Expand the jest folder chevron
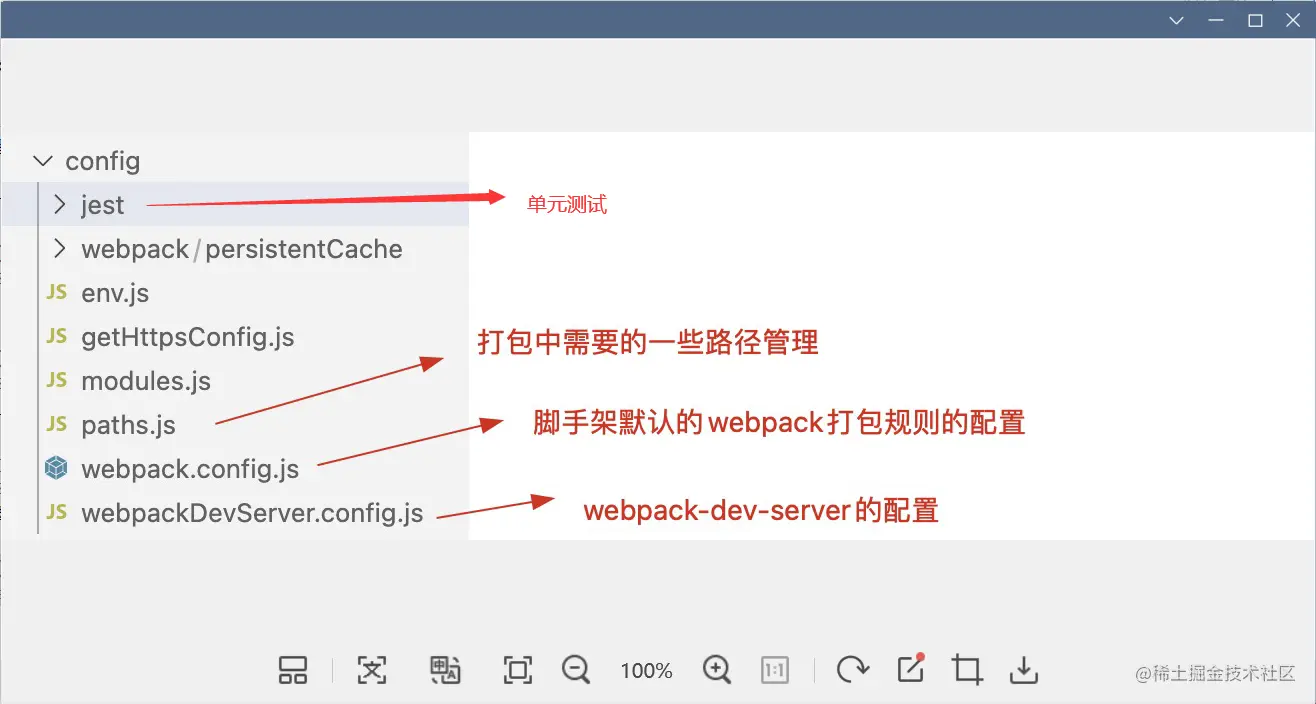This screenshot has width=1316, height=704. point(59,204)
